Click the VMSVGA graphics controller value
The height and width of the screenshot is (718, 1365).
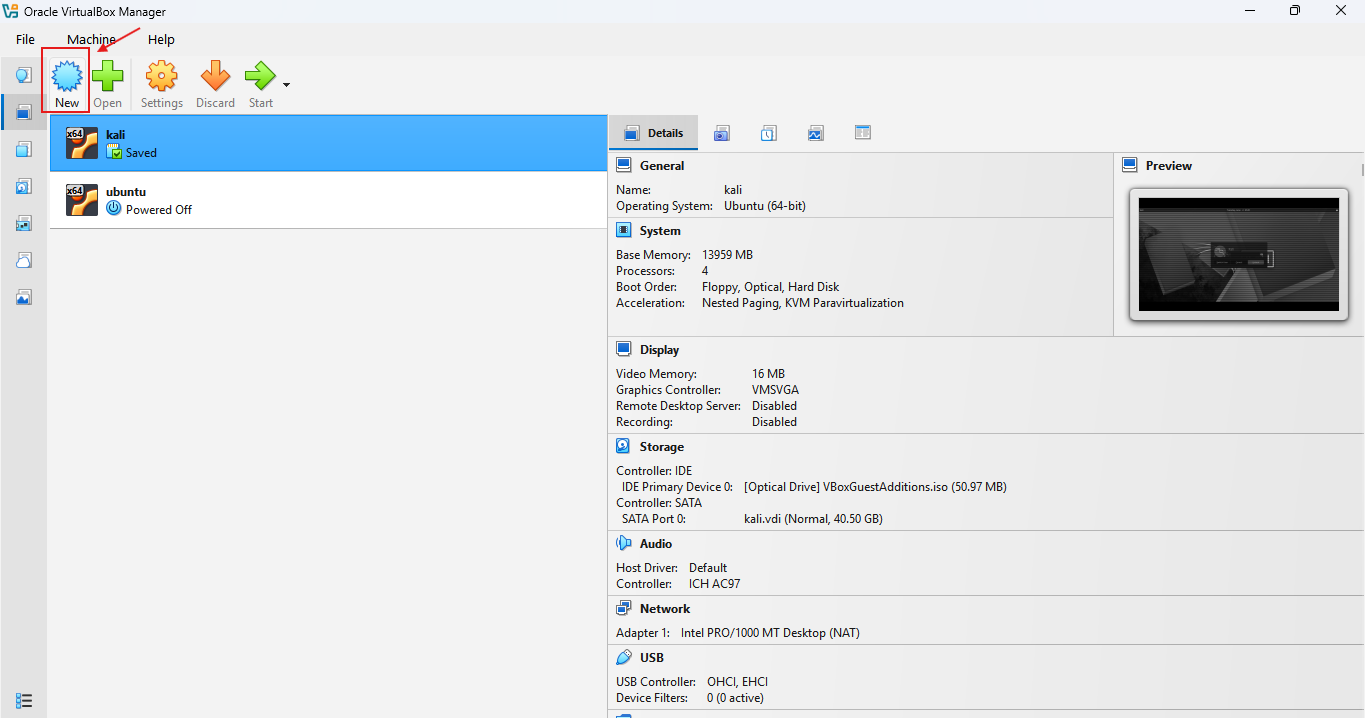(x=775, y=390)
